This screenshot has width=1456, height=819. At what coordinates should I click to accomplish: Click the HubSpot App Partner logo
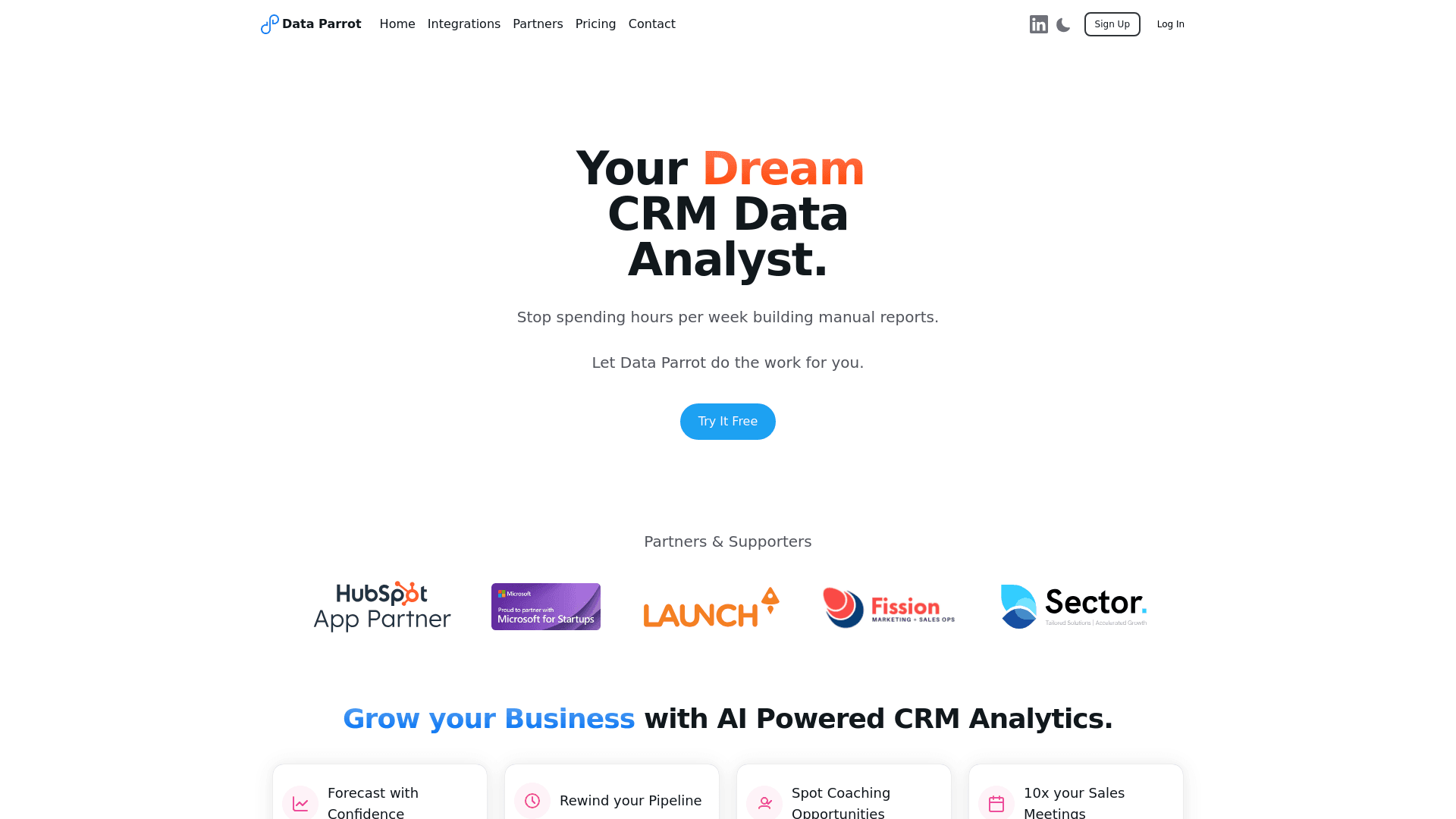(x=382, y=606)
